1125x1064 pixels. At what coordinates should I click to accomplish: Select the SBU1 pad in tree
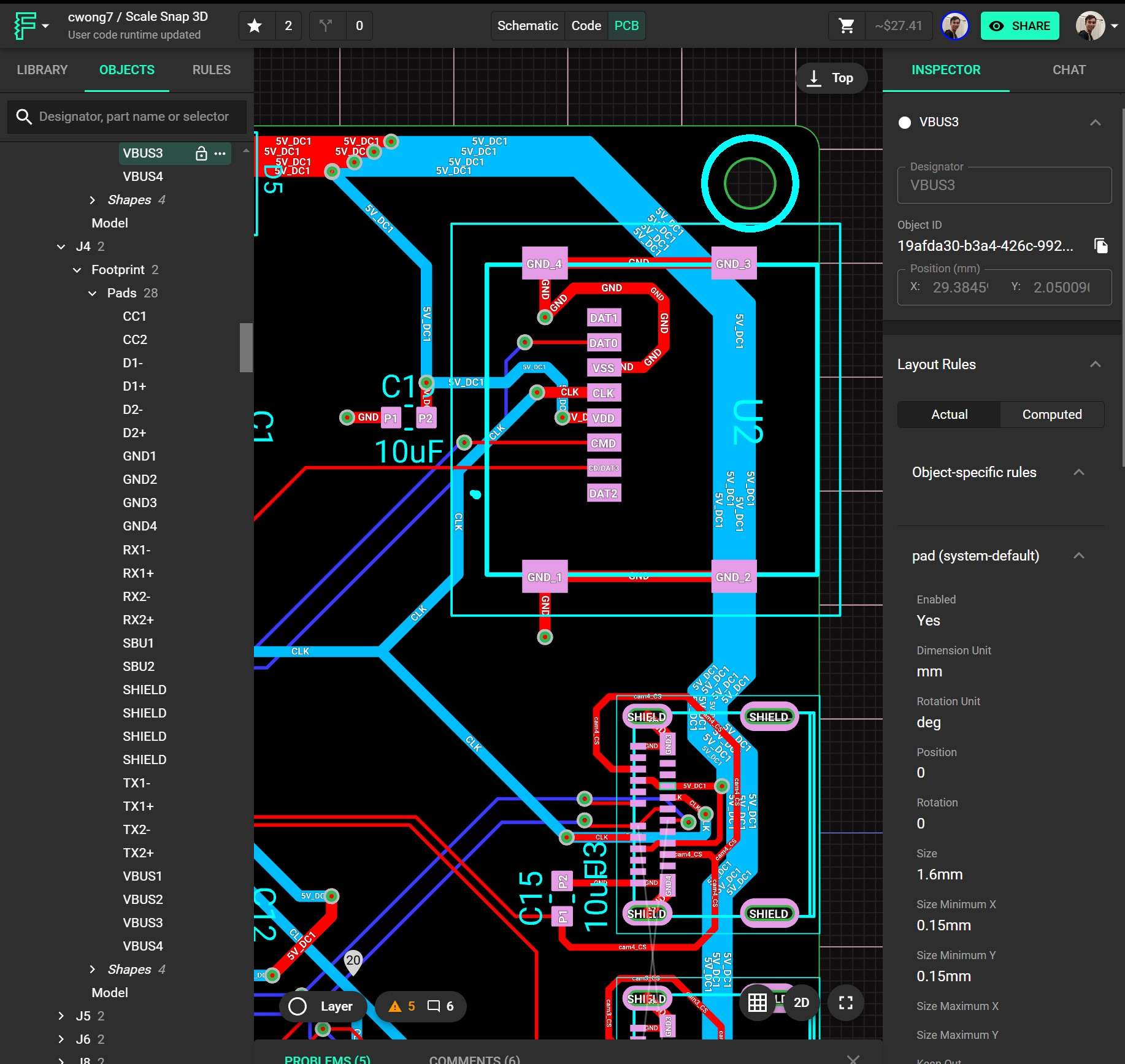(x=138, y=643)
